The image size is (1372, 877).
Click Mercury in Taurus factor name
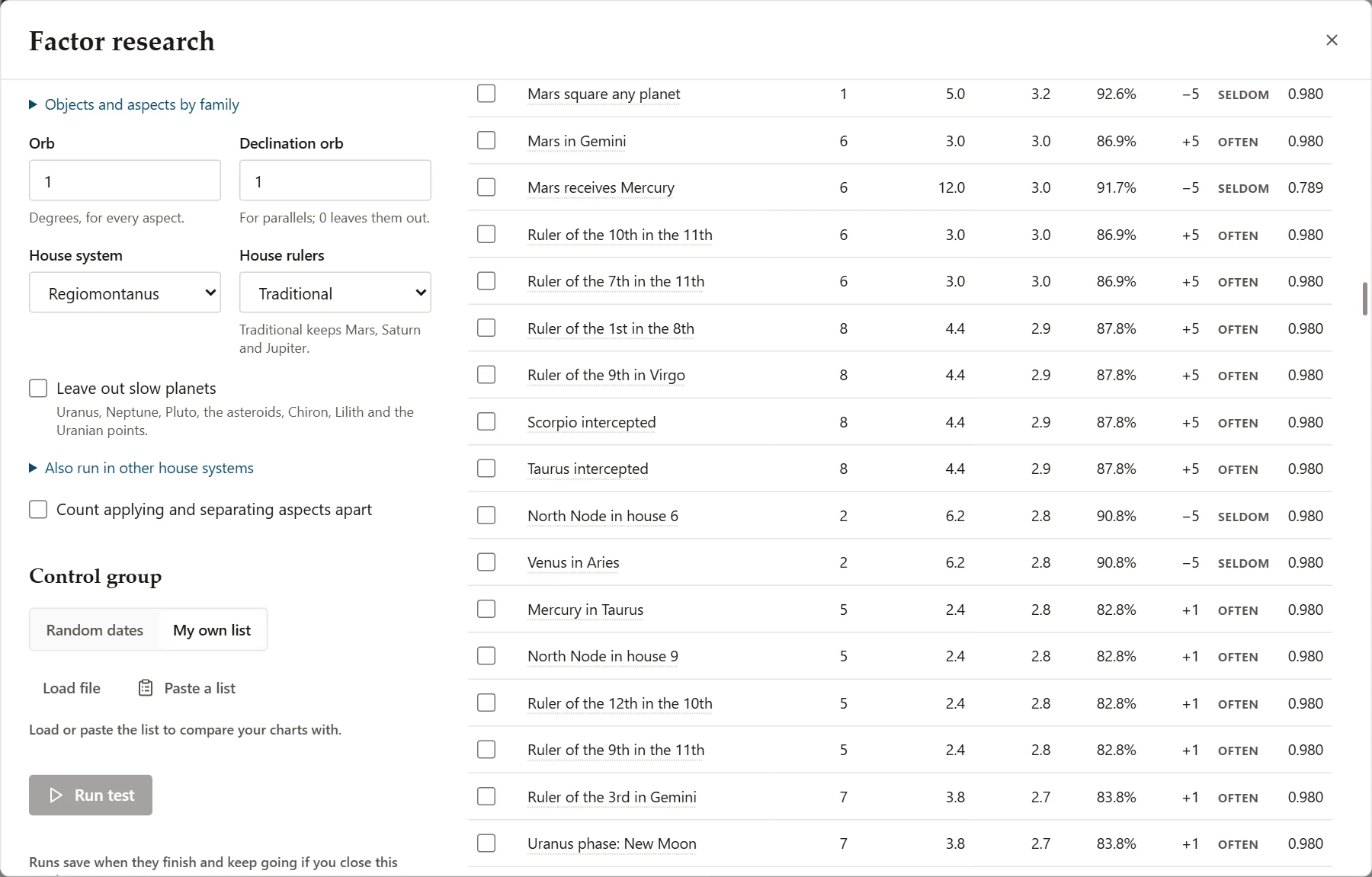pyautogui.click(x=585, y=610)
